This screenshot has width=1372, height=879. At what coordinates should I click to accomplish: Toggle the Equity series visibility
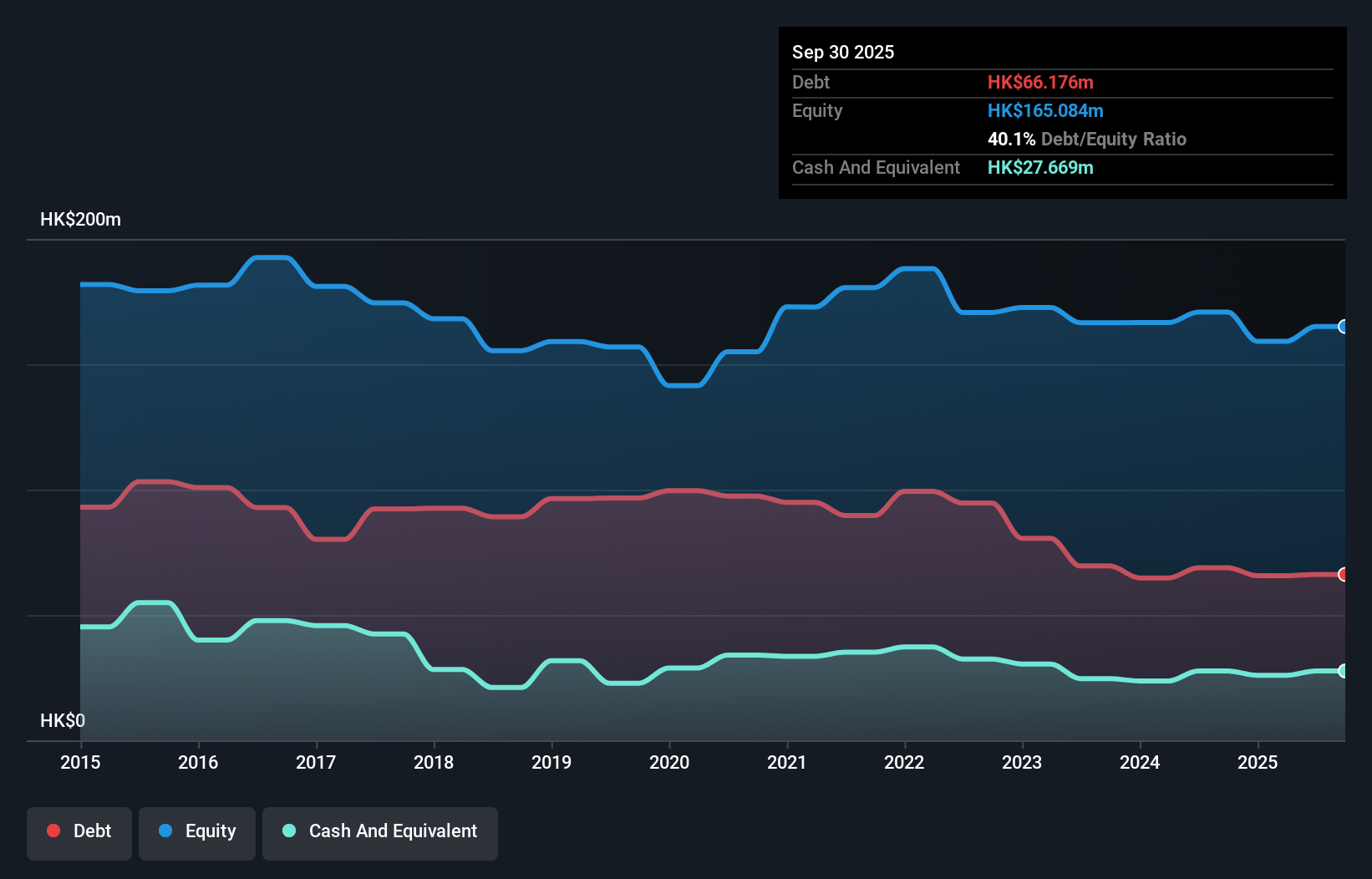[x=196, y=831]
